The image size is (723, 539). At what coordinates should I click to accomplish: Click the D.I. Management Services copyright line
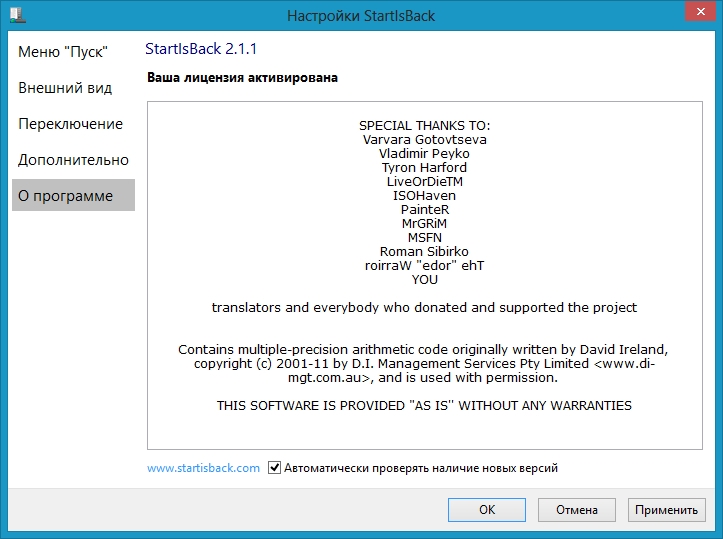[424, 363]
